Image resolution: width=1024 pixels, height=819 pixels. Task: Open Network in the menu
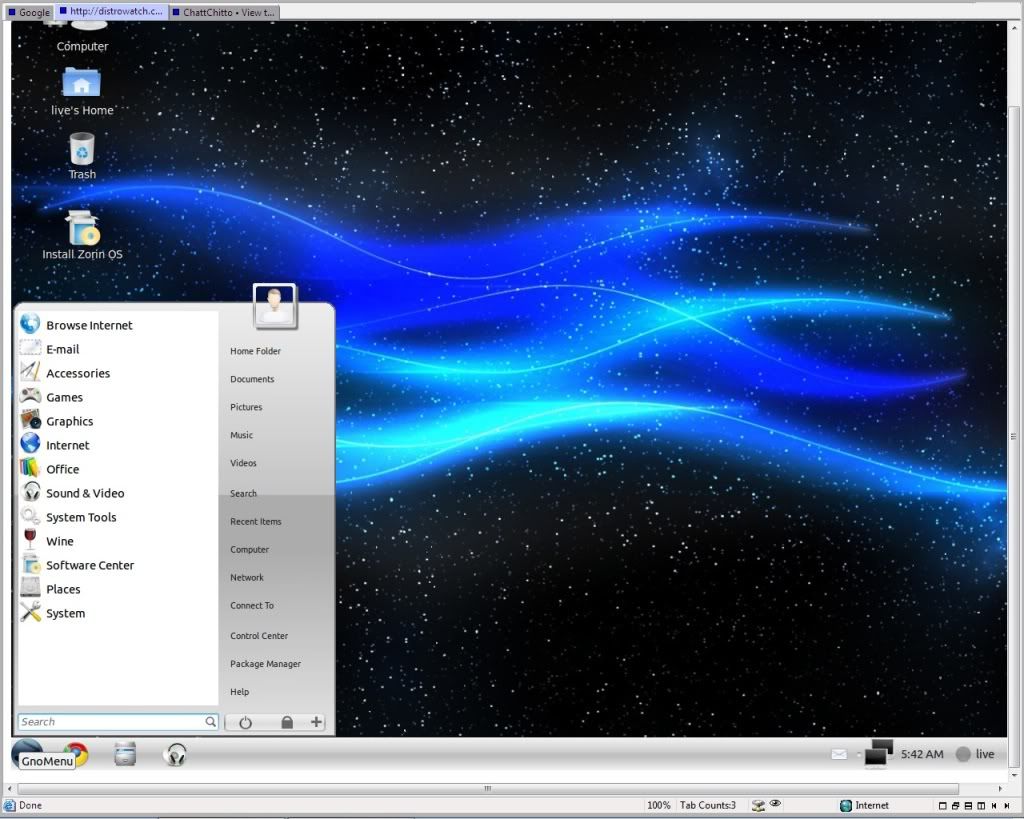(247, 577)
